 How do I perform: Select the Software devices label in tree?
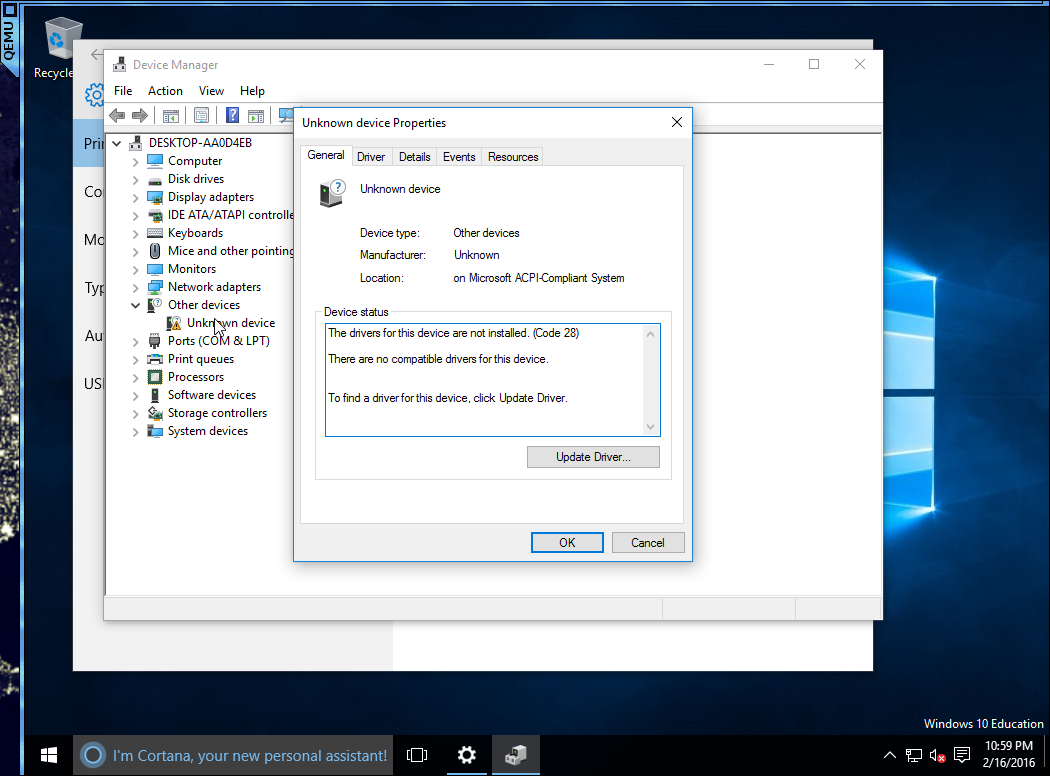click(x=212, y=395)
